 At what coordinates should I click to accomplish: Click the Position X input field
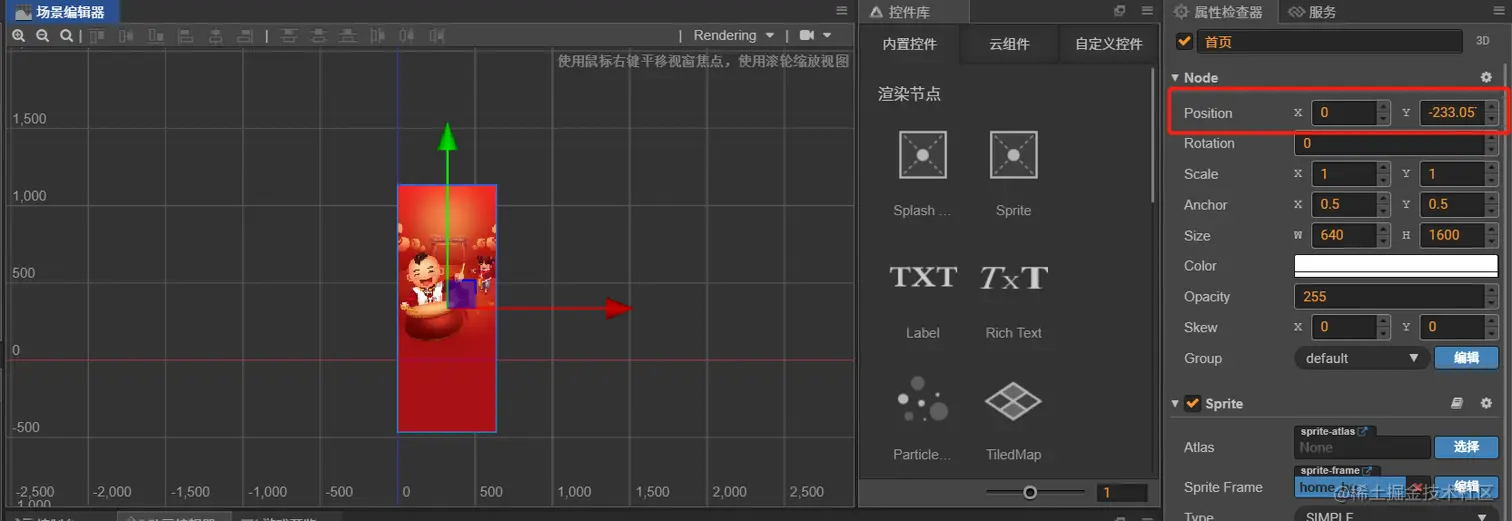coord(1351,112)
